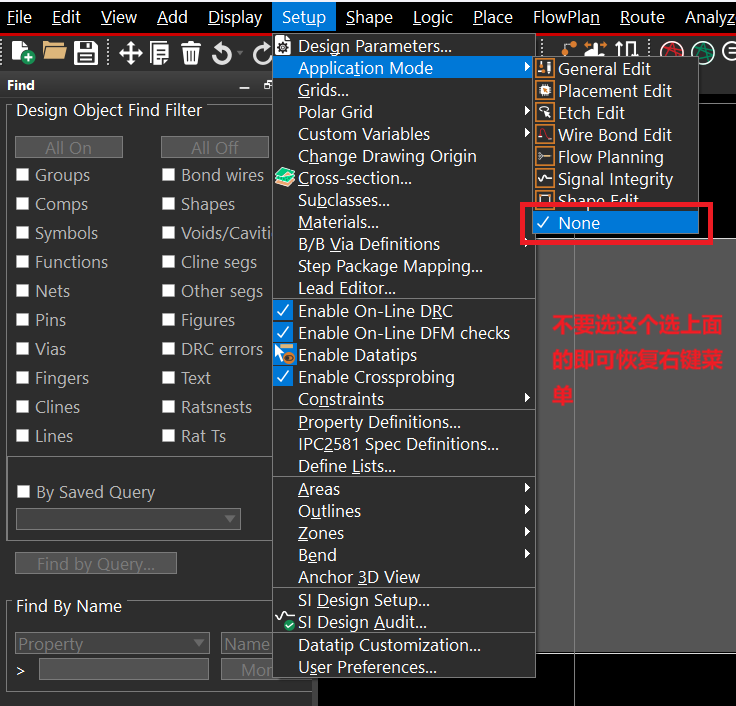The image size is (736, 706).
Task: Click the Find By Name text input
Action: click(124, 669)
